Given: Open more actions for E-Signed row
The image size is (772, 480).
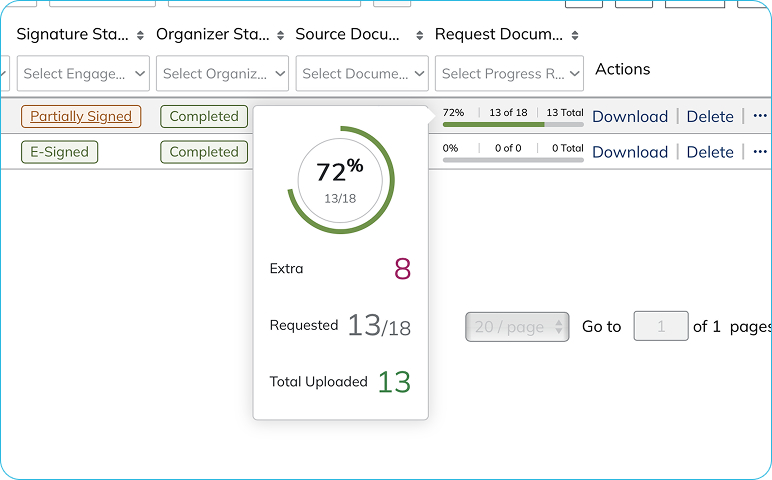Looking at the screenshot, I should (760, 152).
